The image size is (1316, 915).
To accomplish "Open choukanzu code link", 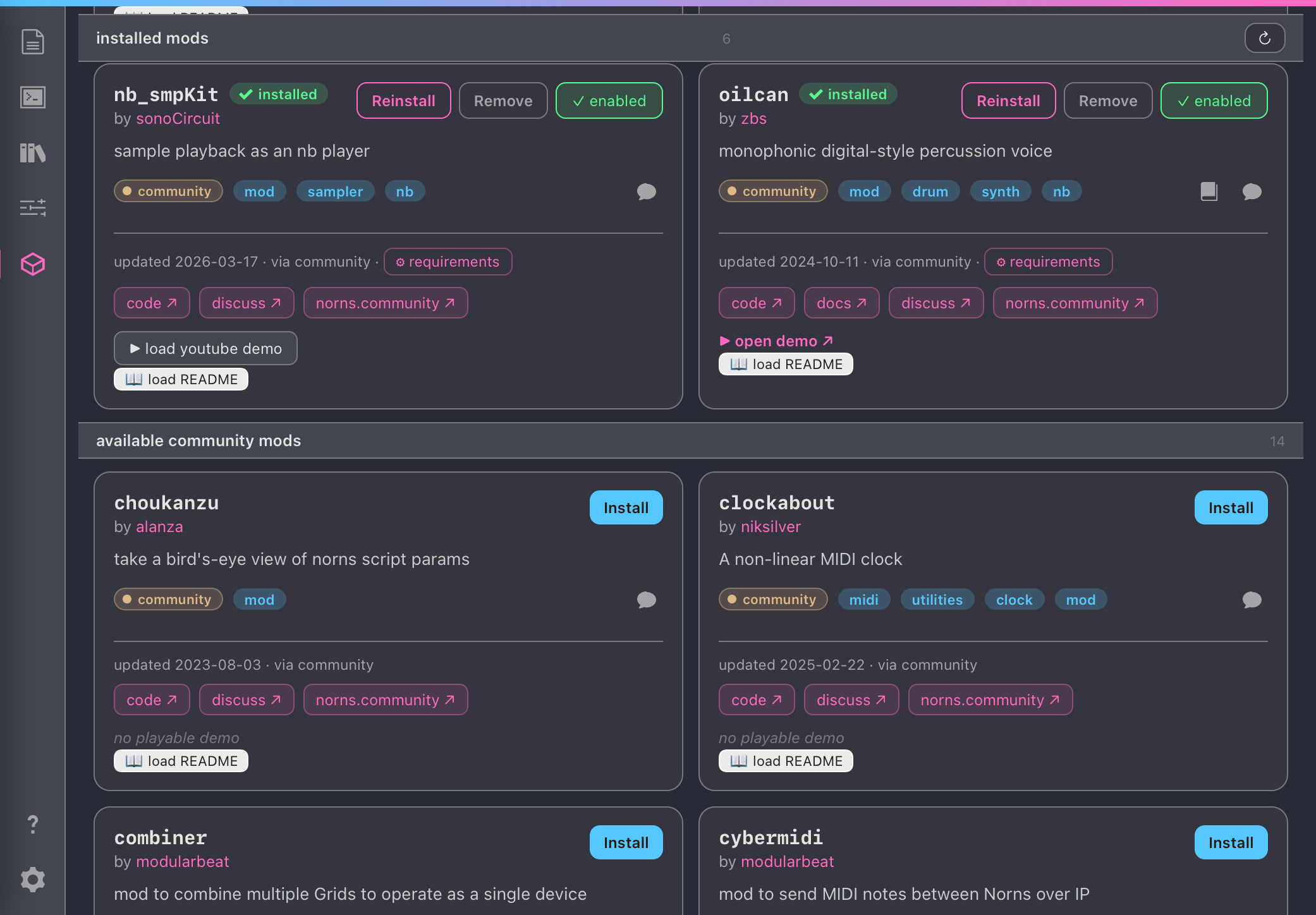I will [x=152, y=700].
